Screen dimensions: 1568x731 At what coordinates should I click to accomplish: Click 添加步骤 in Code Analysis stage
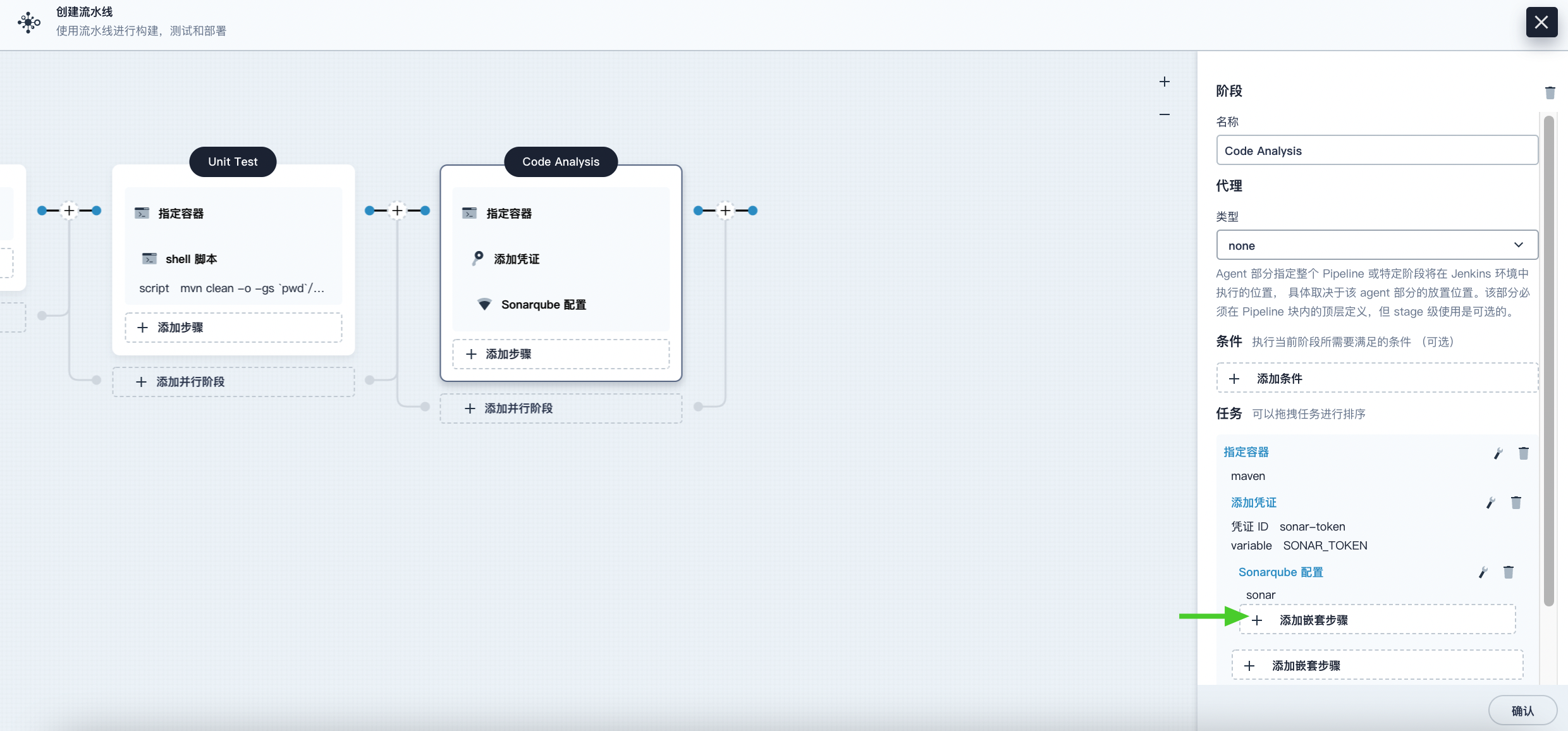click(561, 353)
